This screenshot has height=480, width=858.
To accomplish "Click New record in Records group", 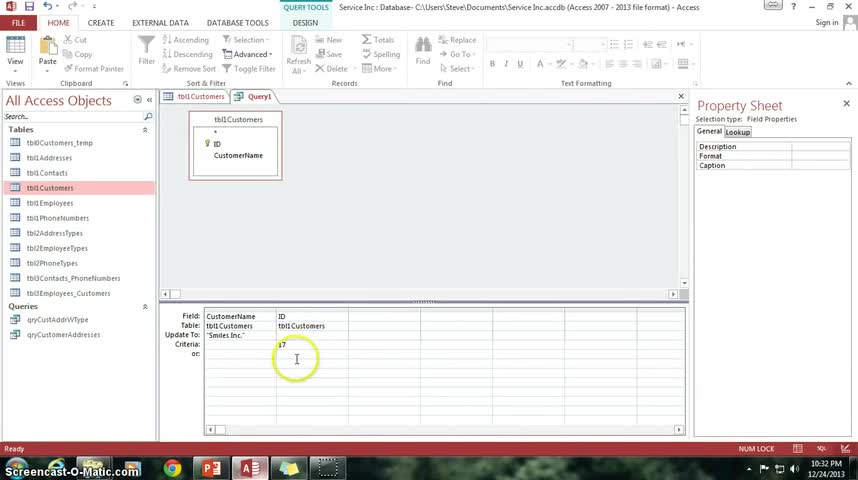I will [x=328, y=40].
